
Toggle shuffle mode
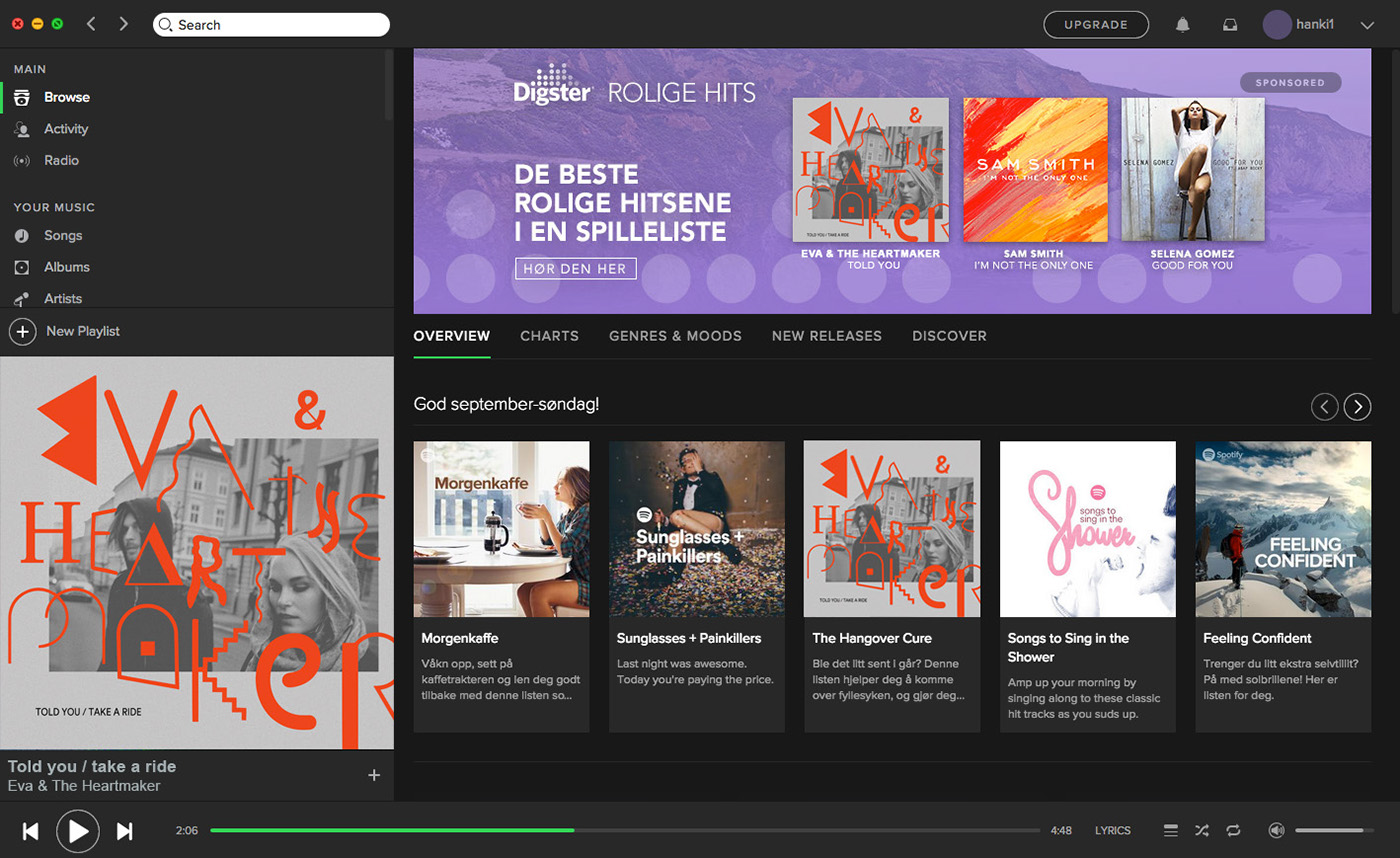[x=1202, y=830]
